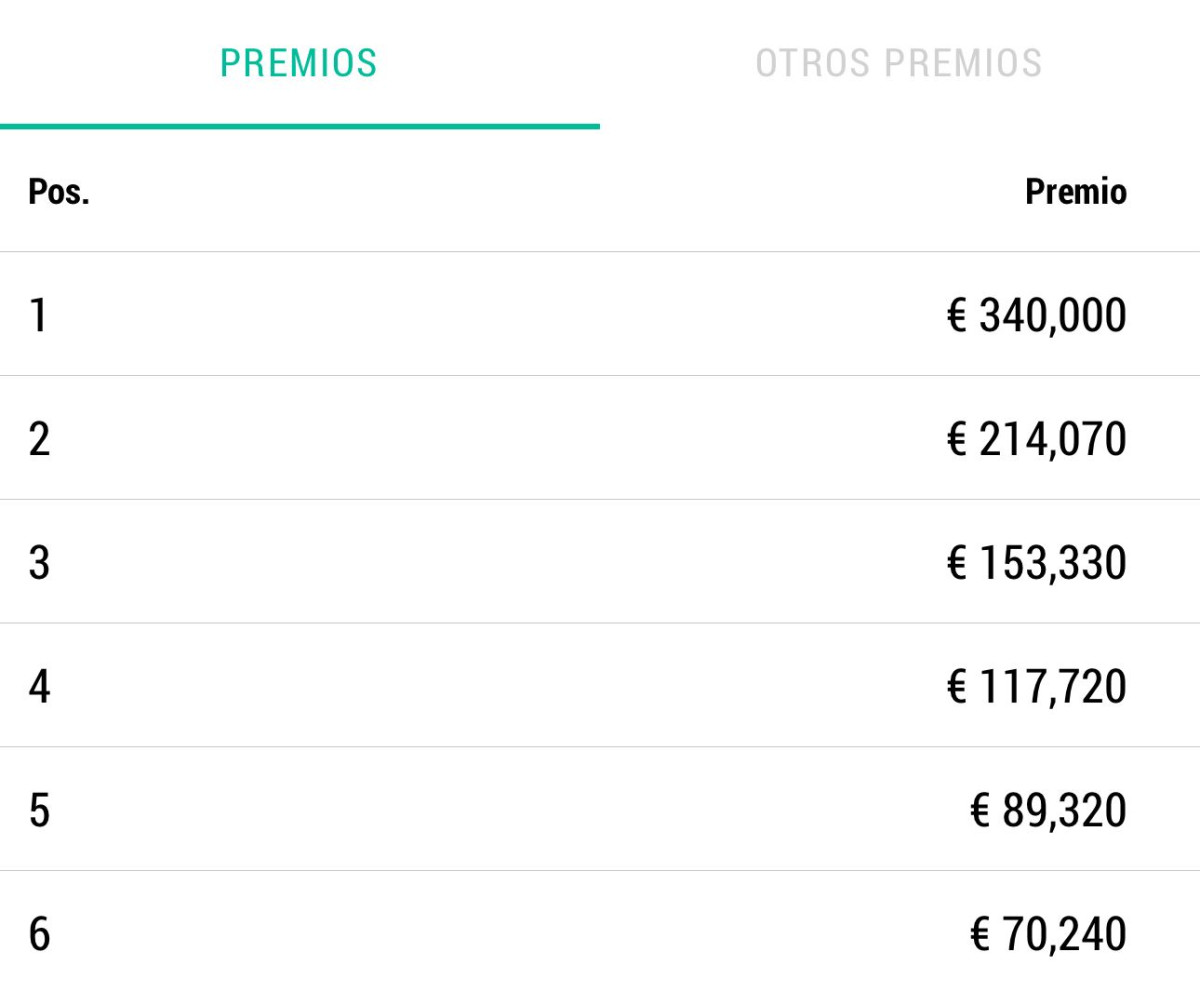The height and width of the screenshot is (992, 1200).
Task: Tap the green underline beneath PREMIOS
Action: [299, 126]
